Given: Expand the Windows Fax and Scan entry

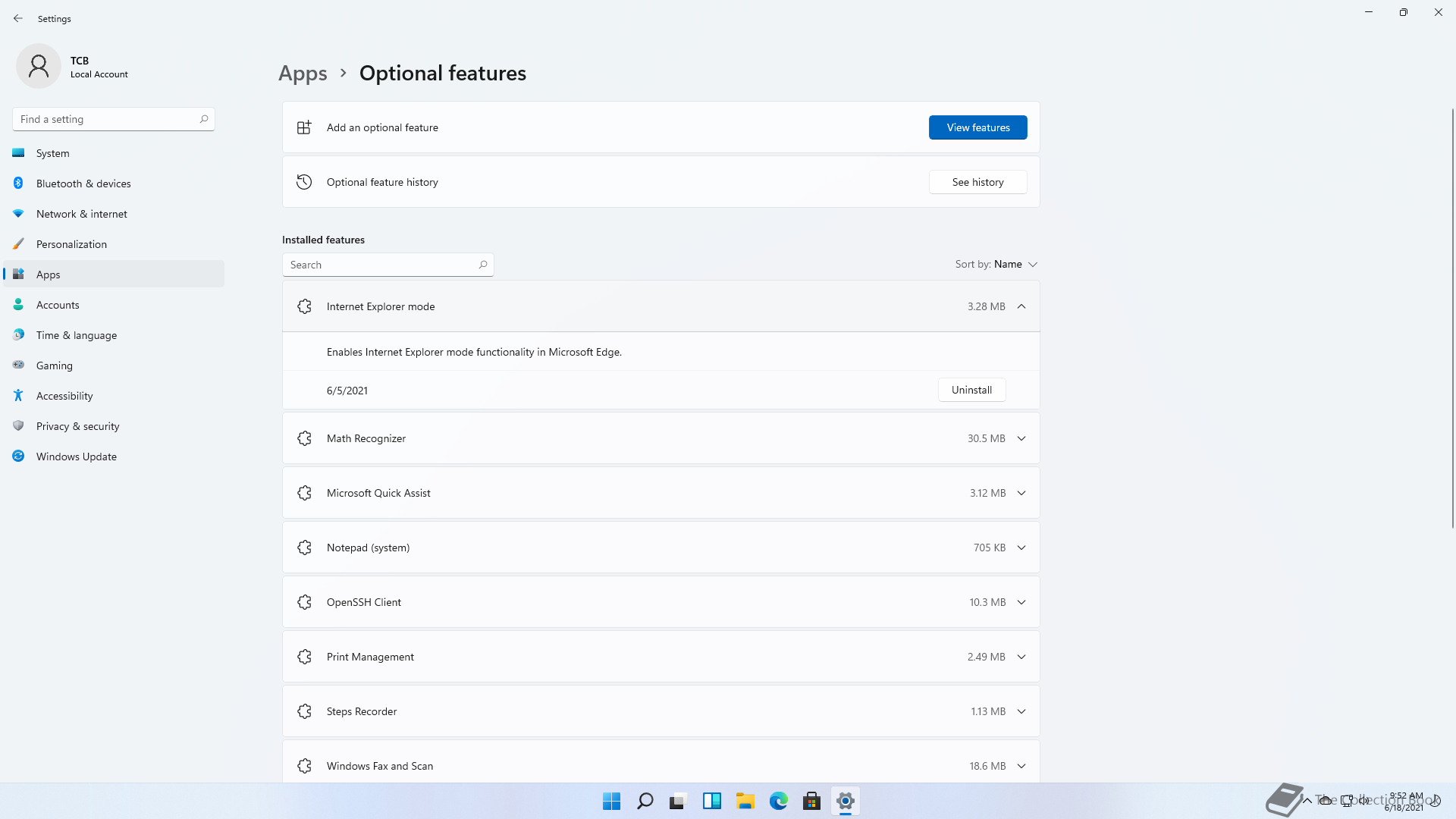Looking at the screenshot, I should click(x=1021, y=766).
